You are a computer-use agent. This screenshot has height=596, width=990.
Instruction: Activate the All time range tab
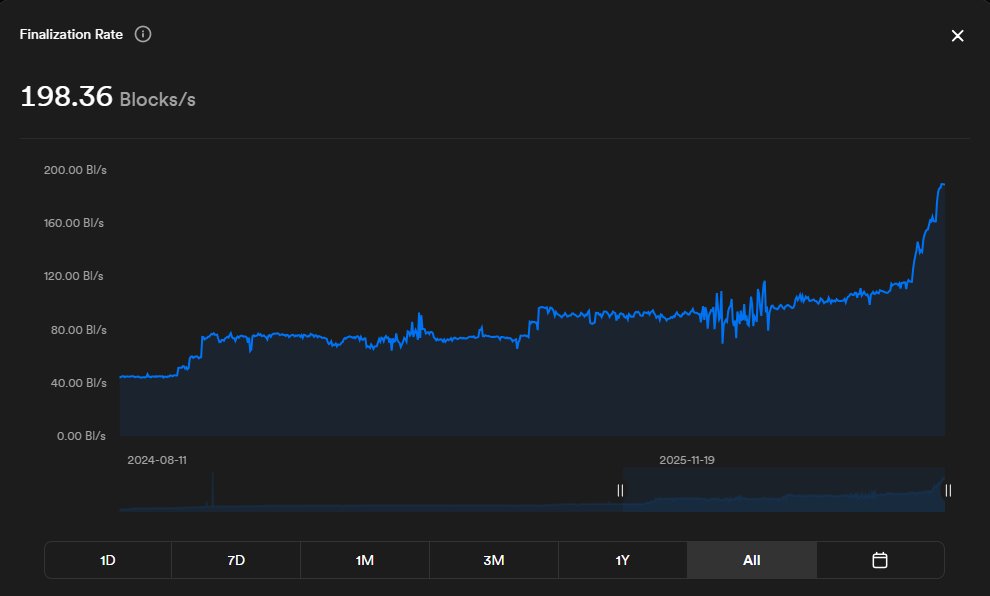[x=751, y=560]
